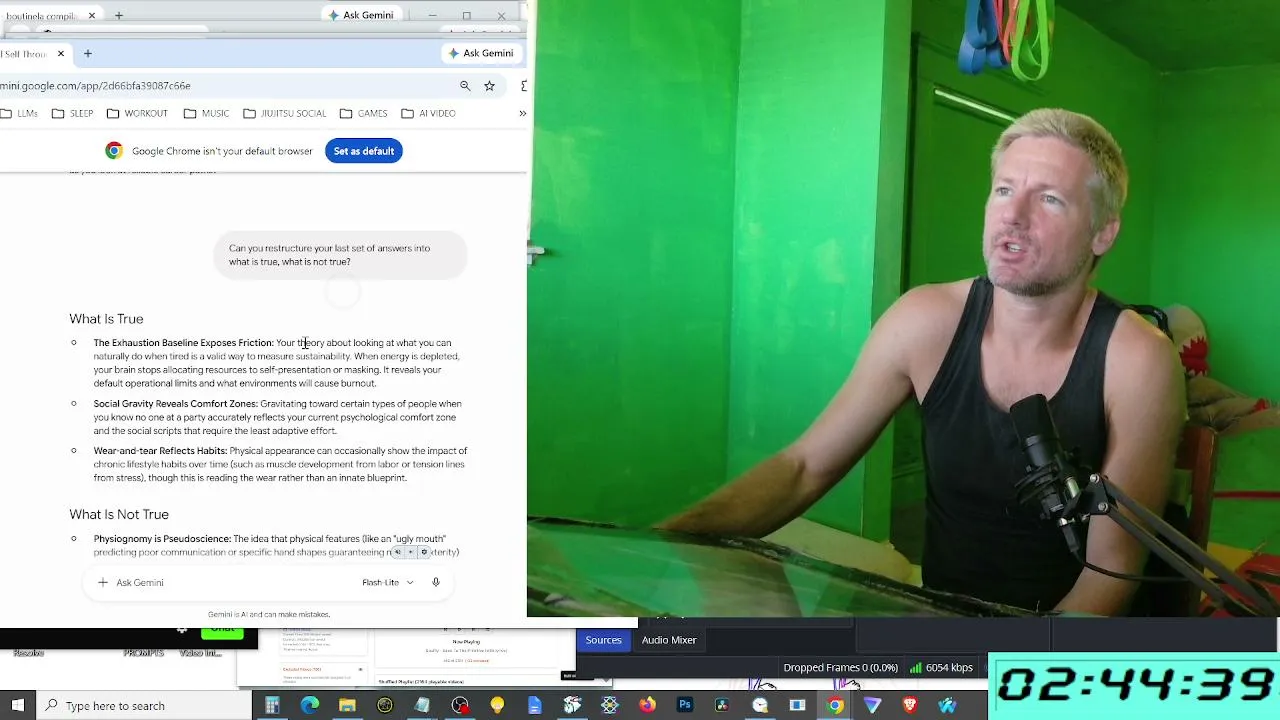Open the SLEEP bookmark folder
Image resolution: width=1280 pixels, height=720 pixels.
click(73, 114)
